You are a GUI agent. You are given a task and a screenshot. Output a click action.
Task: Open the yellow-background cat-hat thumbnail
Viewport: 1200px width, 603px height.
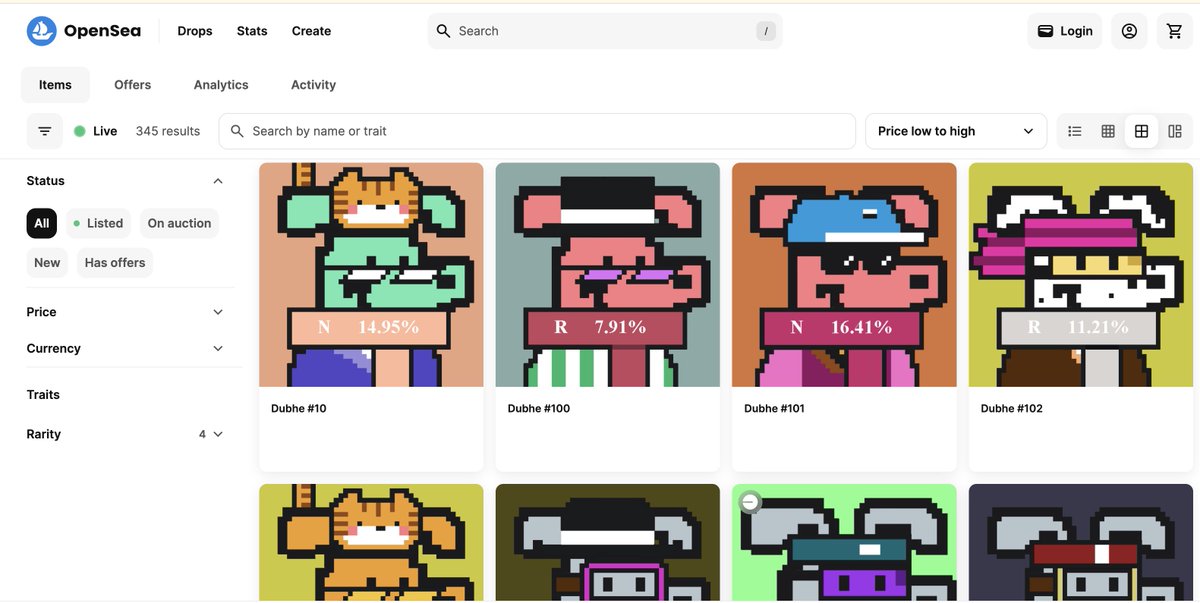371,543
